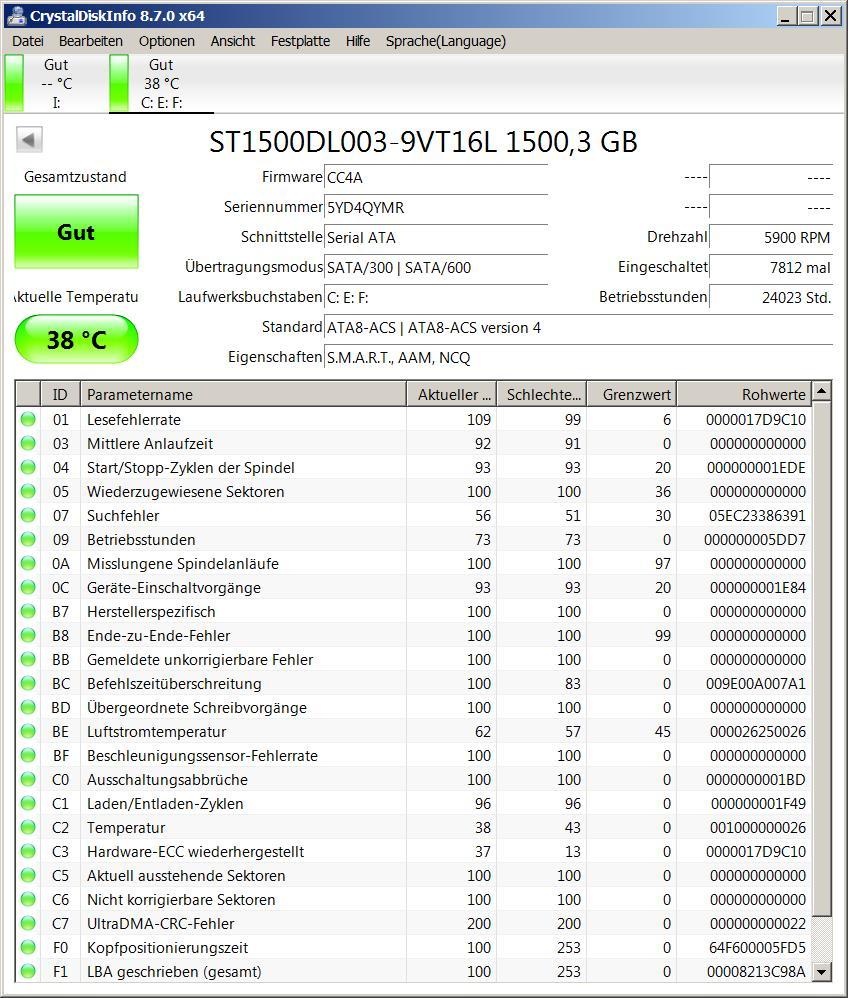Image resolution: width=848 pixels, height=998 pixels.
Task: Click status dot for LBA geschrieben (gesamt)
Action: pyautogui.click(x=28, y=971)
